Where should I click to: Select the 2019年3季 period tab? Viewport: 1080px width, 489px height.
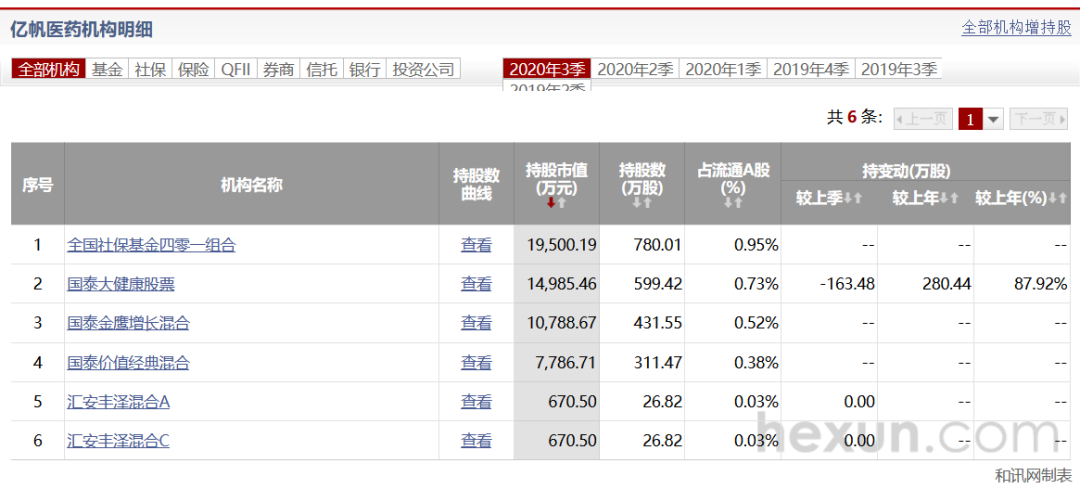click(899, 69)
